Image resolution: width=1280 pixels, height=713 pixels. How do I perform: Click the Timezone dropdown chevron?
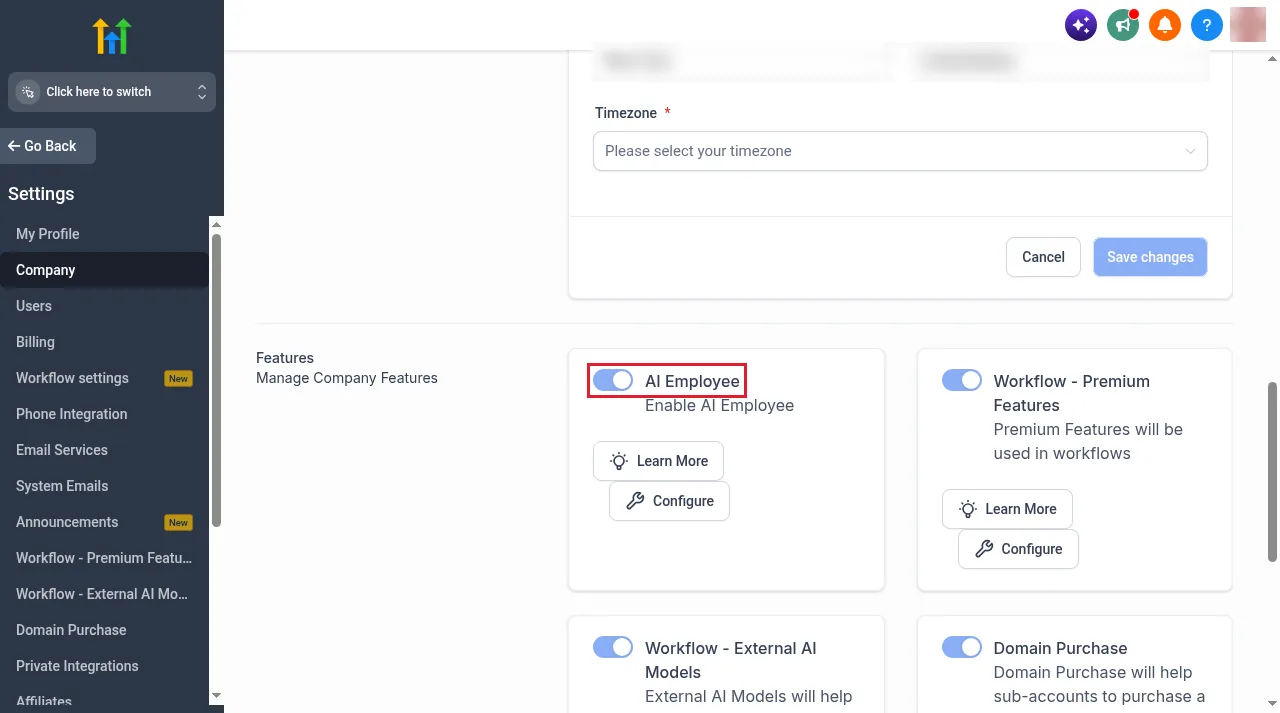pos(1190,151)
